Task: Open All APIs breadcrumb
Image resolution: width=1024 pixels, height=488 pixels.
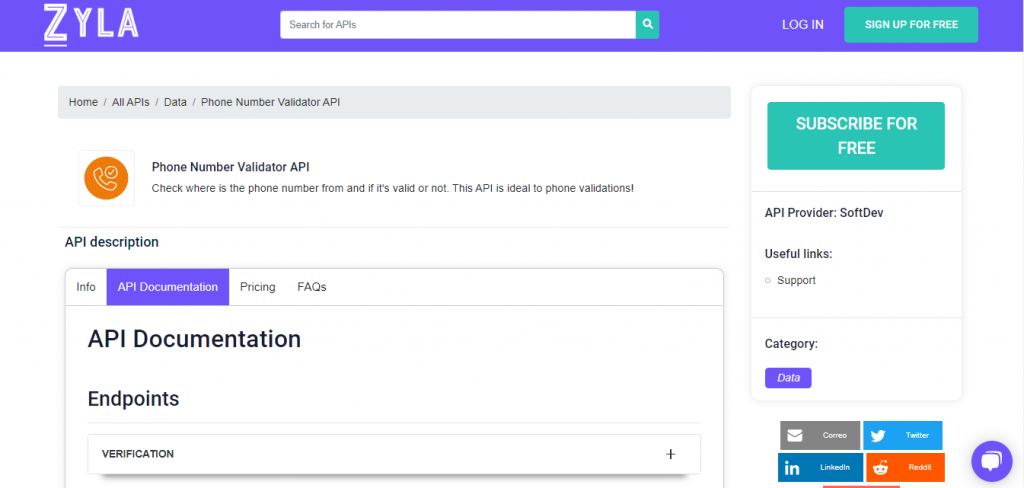Action: pos(131,102)
